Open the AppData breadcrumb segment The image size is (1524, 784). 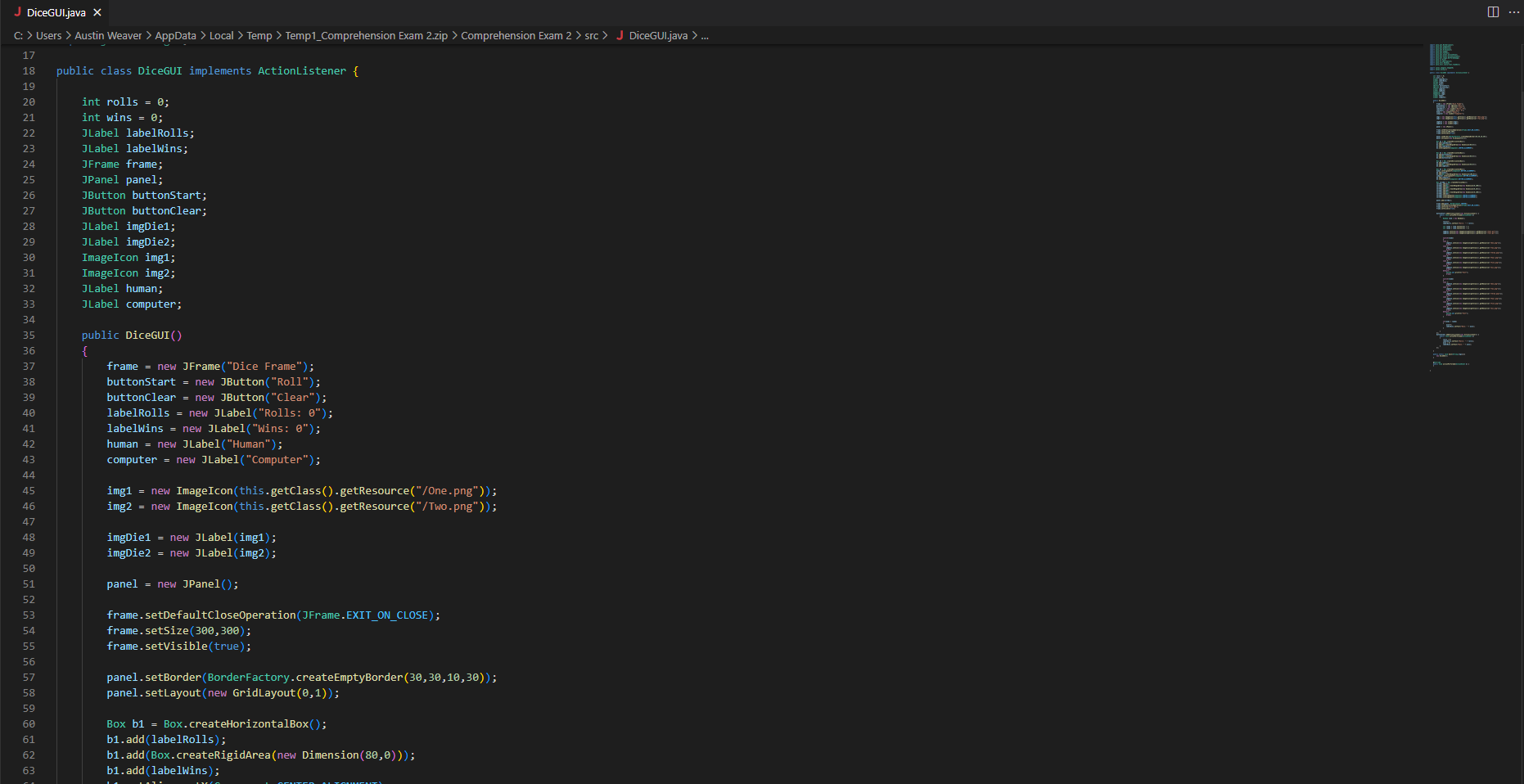175,35
